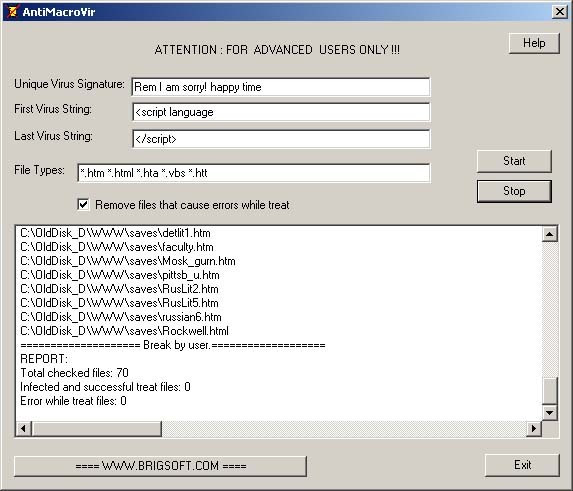Click the log's scroll up arrow
The height and width of the screenshot is (491, 573).
pyautogui.click(x=550, y=234)
